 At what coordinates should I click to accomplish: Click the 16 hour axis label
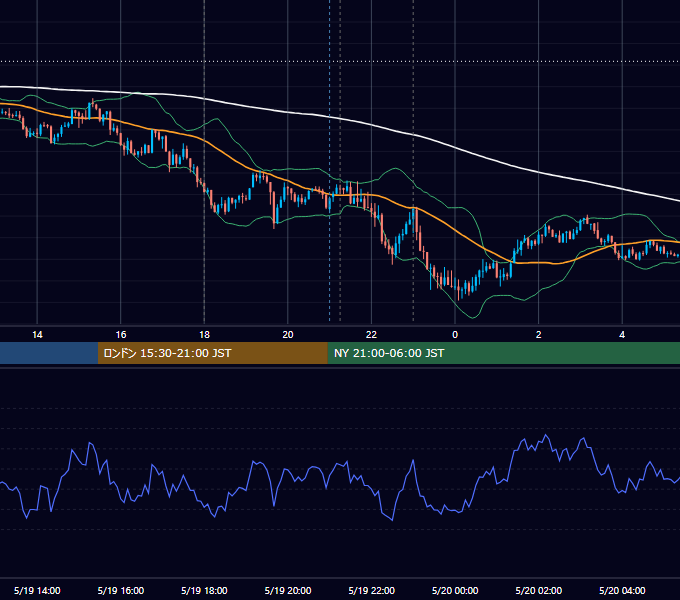pyautogui.click(x=121, y=335)
